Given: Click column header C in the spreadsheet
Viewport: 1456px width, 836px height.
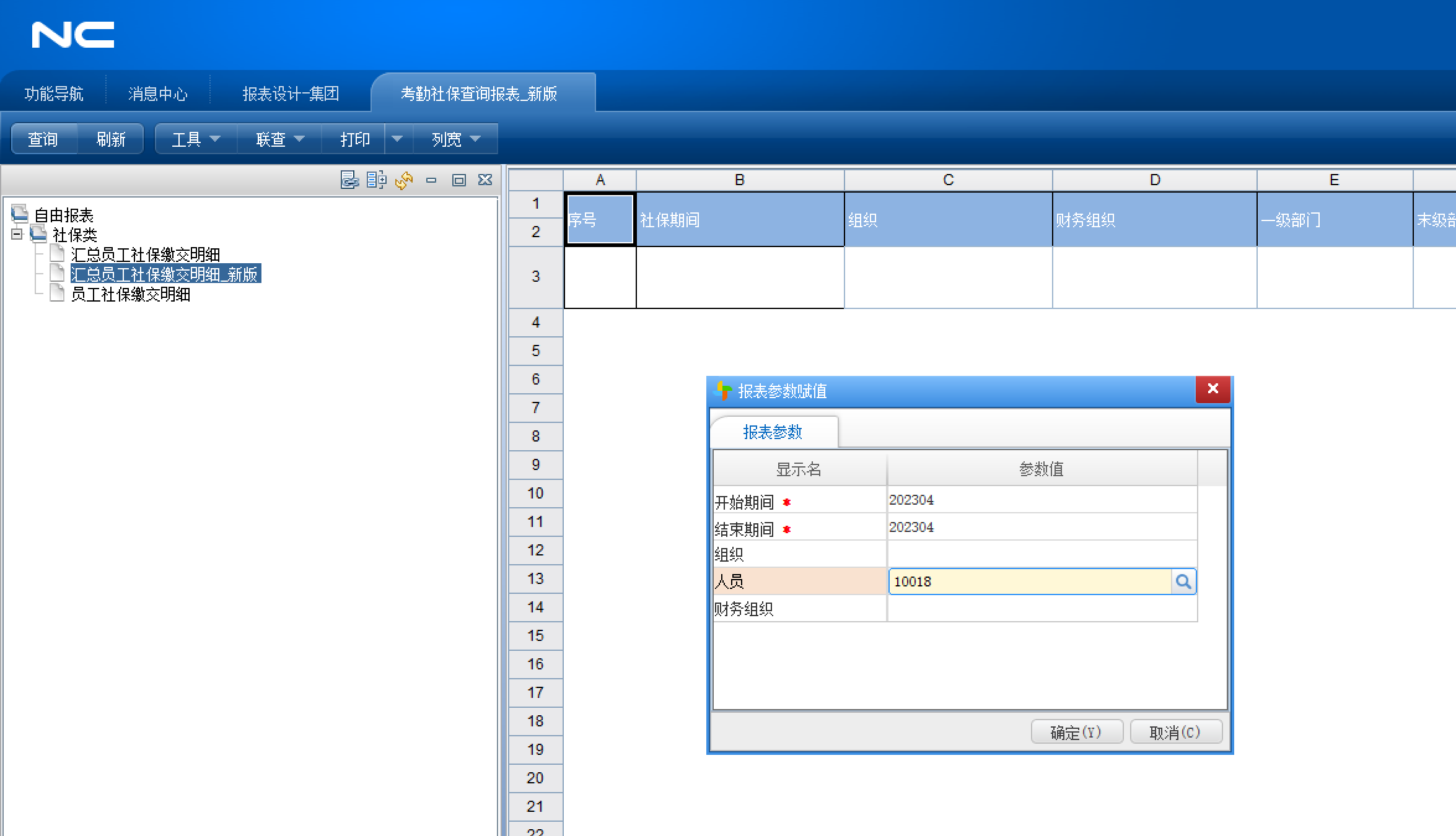Looking at the screenshot, I should point(948,180).
